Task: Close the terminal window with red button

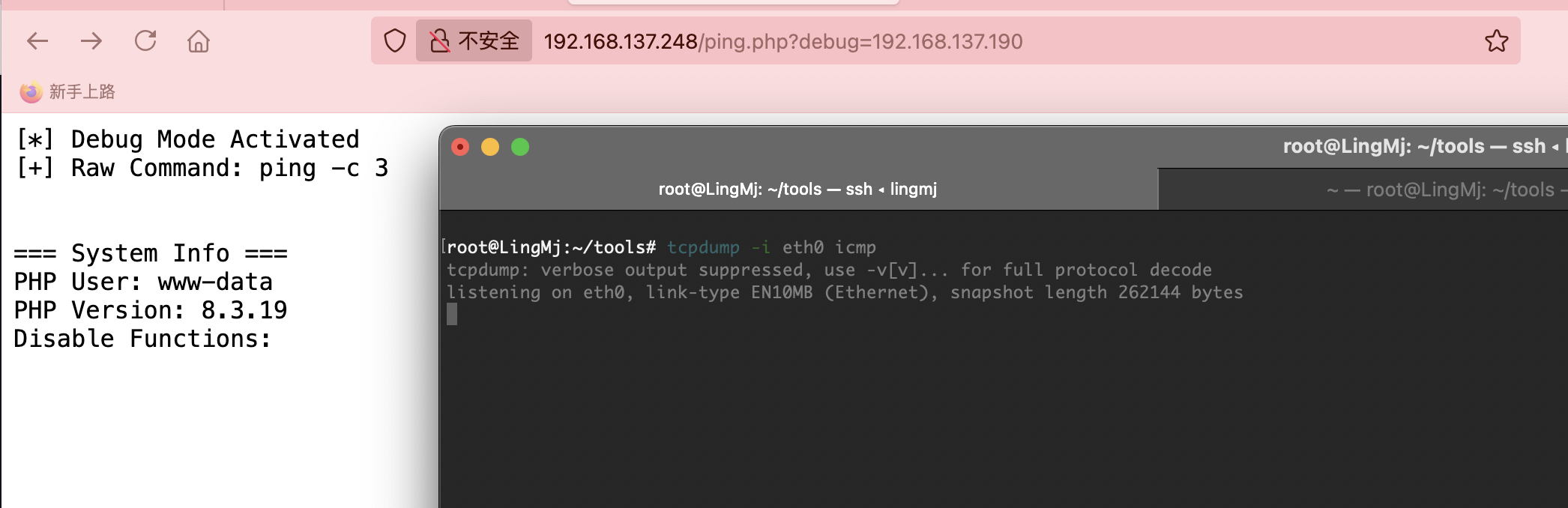Action: pos(460,147)
